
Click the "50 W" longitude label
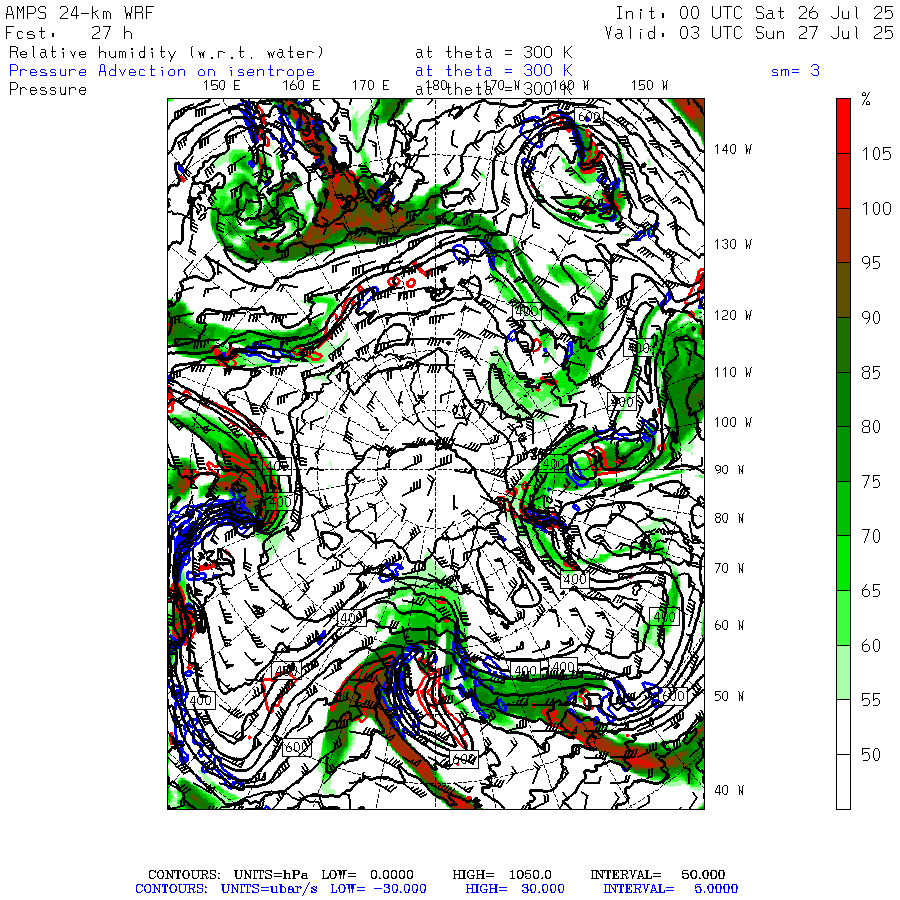(x=729, y=696)
